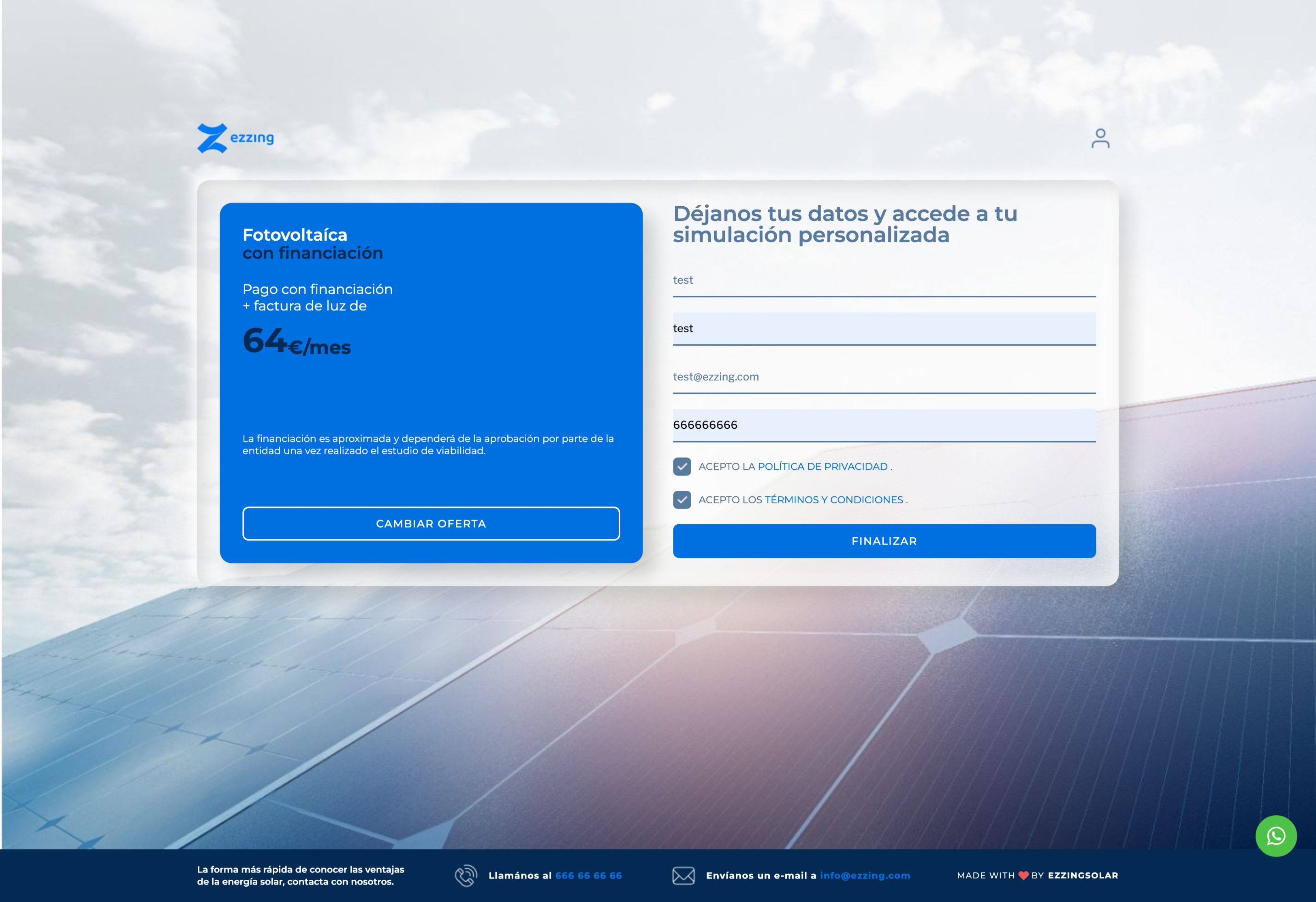Image resolution: width=1316 pixels, height=902 pixels.
Task: Click the EZZINGSOLAR footer text
Action: pyautogui.click(x=1083, y=875)
